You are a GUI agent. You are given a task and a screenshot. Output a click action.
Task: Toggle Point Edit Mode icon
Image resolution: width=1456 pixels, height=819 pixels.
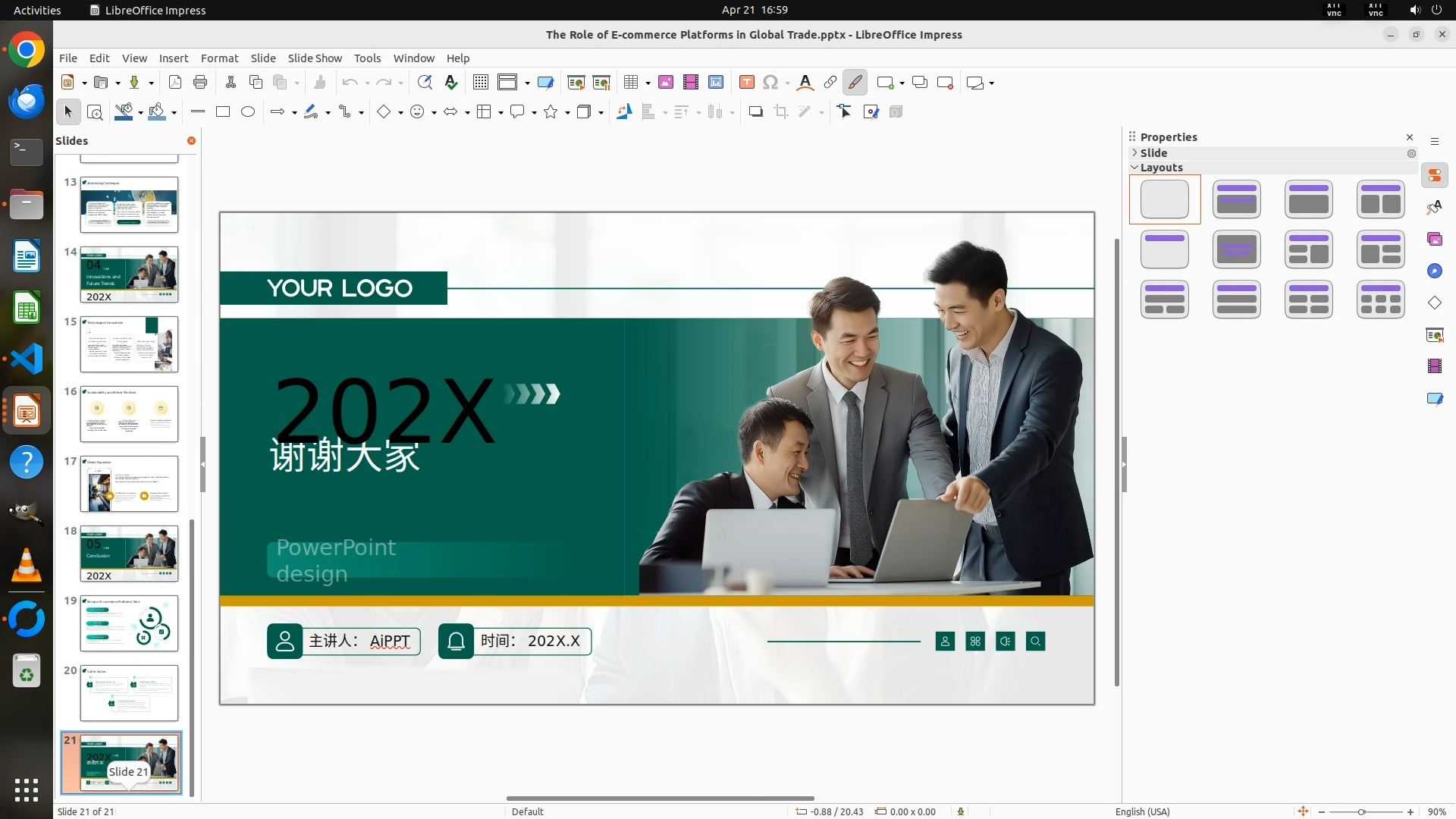845,112
